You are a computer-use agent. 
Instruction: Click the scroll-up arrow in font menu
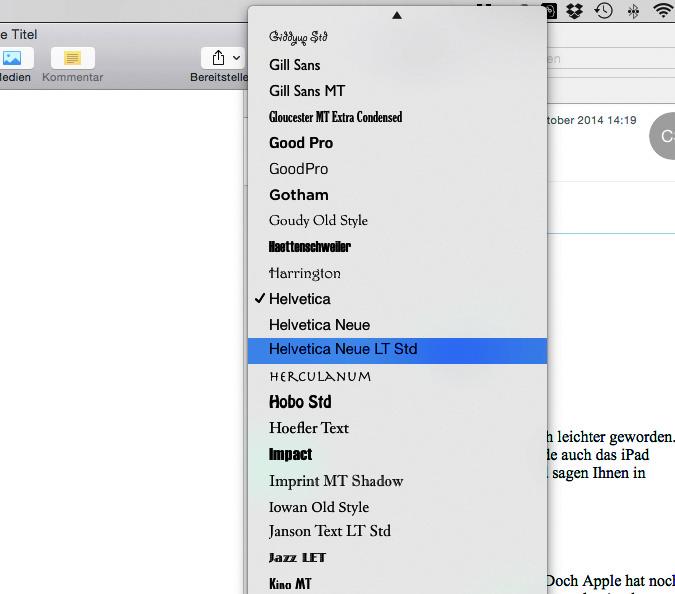pos(397,15)
